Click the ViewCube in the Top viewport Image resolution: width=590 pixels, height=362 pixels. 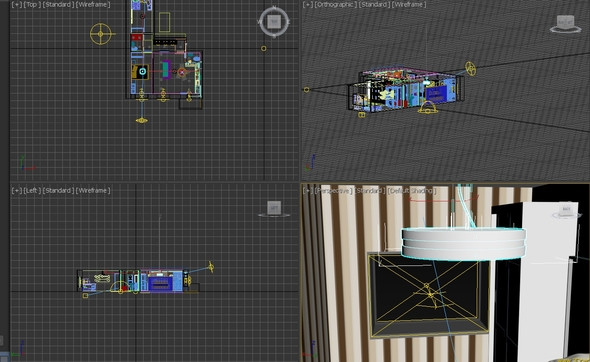(274, 21)
